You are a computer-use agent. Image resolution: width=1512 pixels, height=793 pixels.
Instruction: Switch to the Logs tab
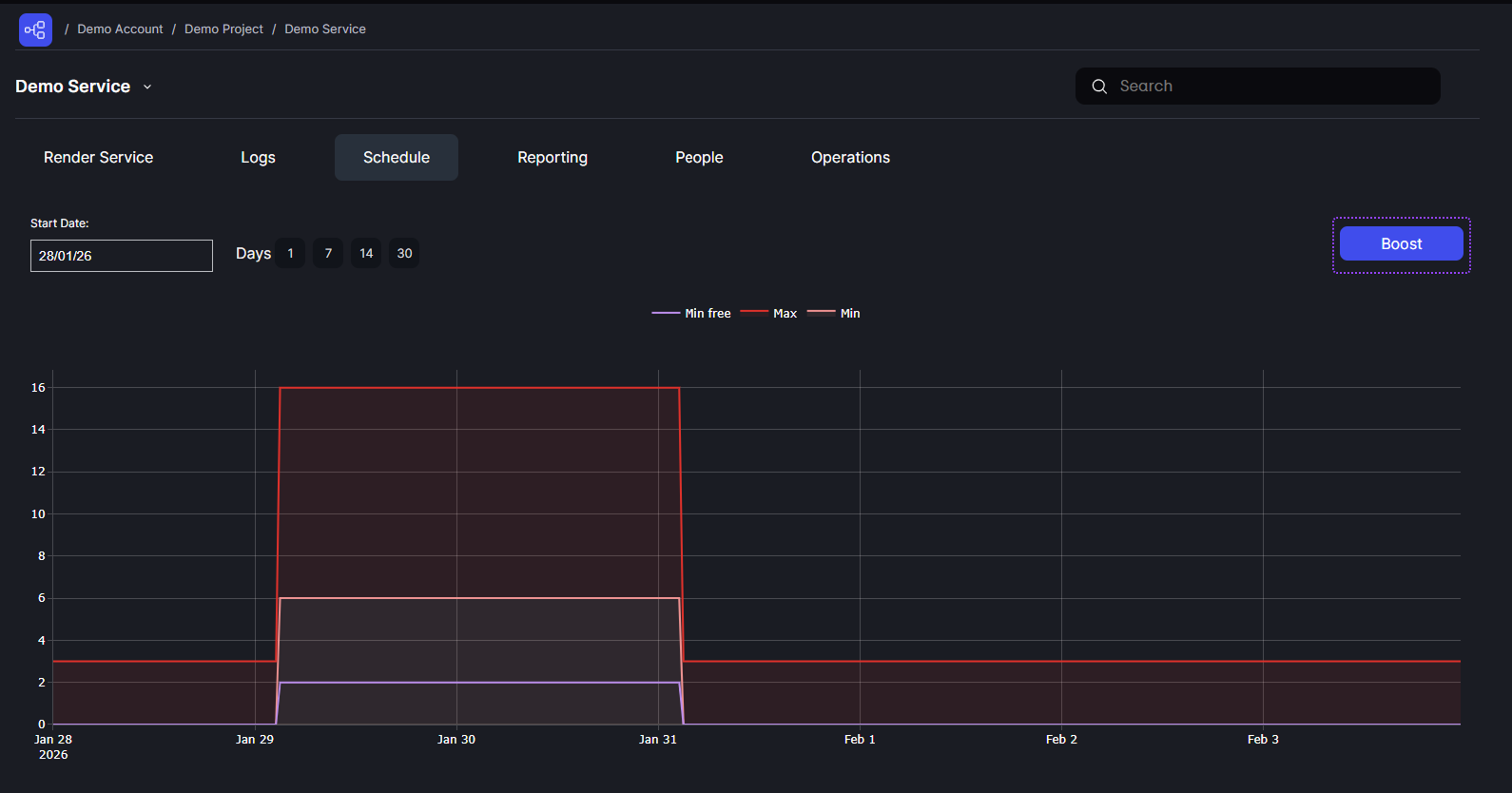click(x=258, y=158)
